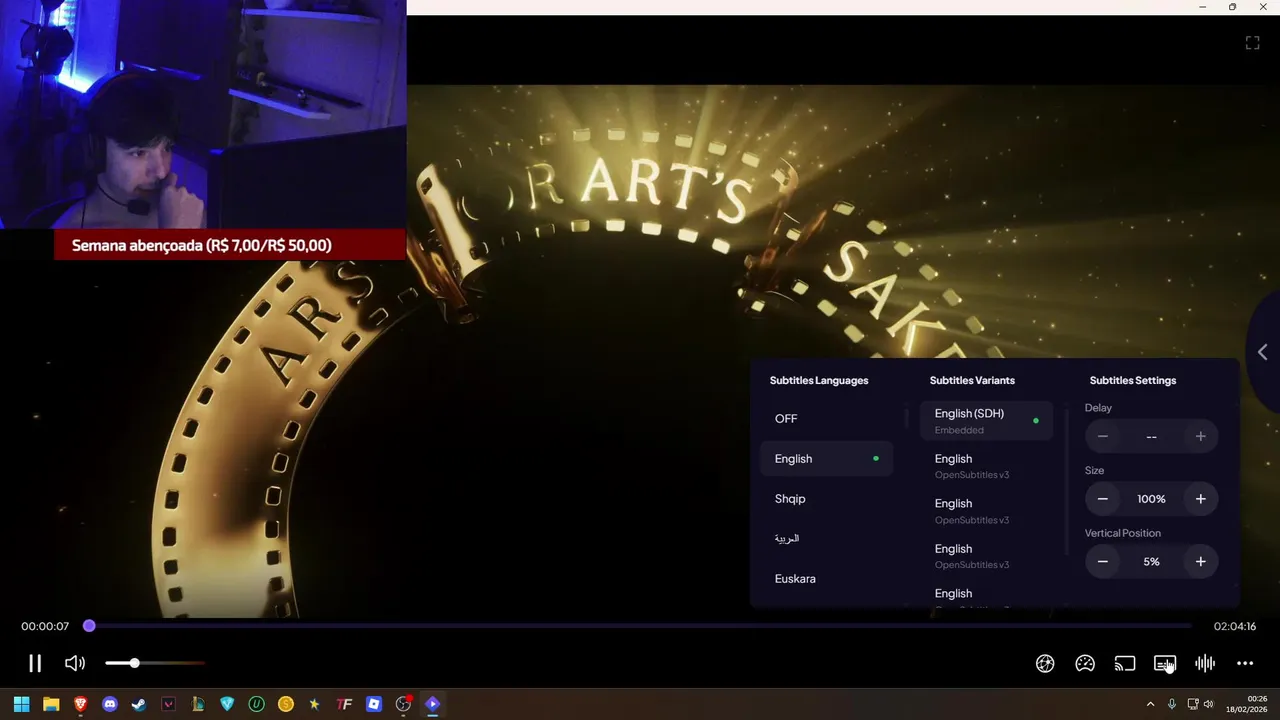Click the seek bar progress handle

[89, 626]
